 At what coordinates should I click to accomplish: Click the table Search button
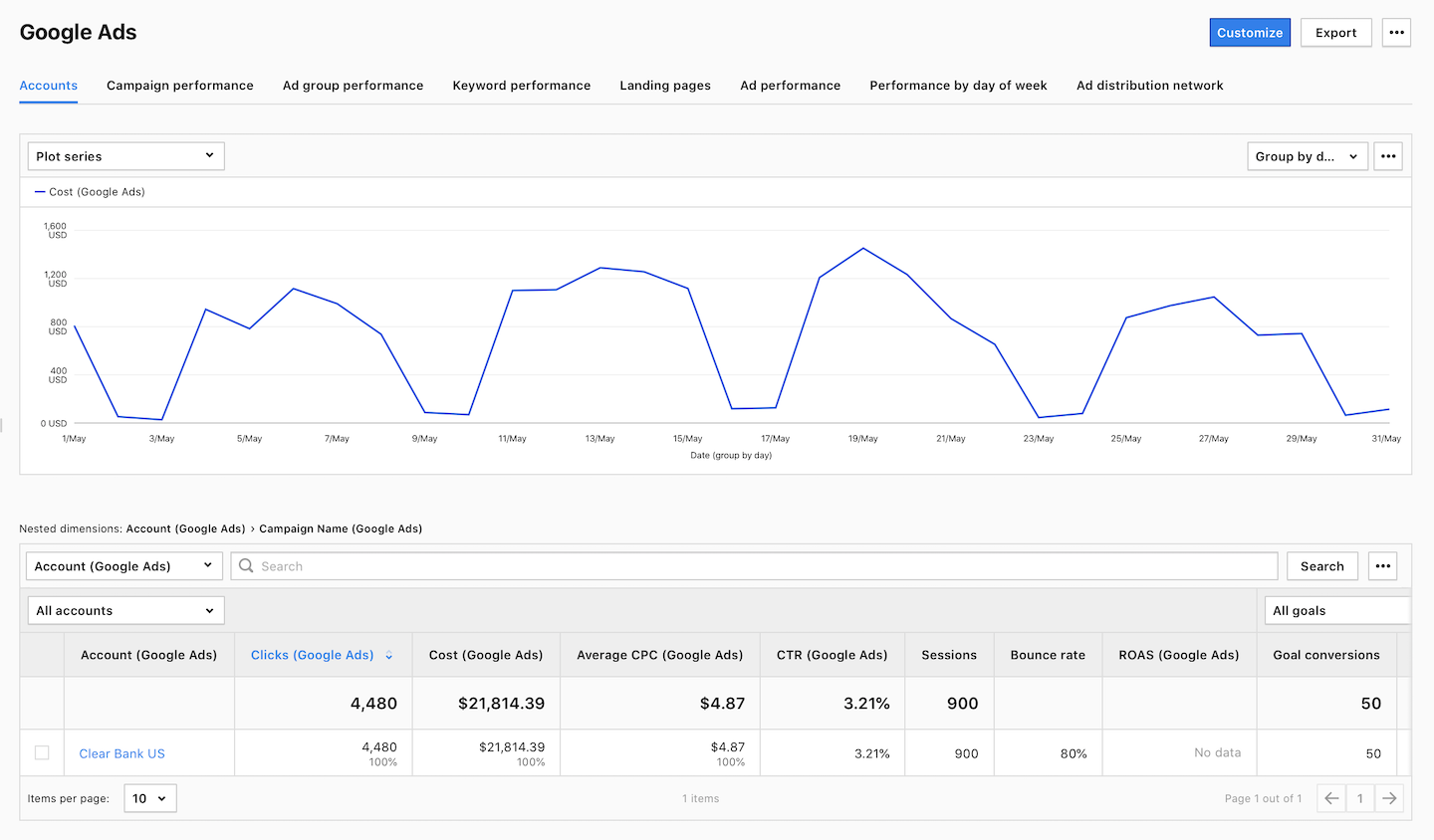pos(1322,566)
